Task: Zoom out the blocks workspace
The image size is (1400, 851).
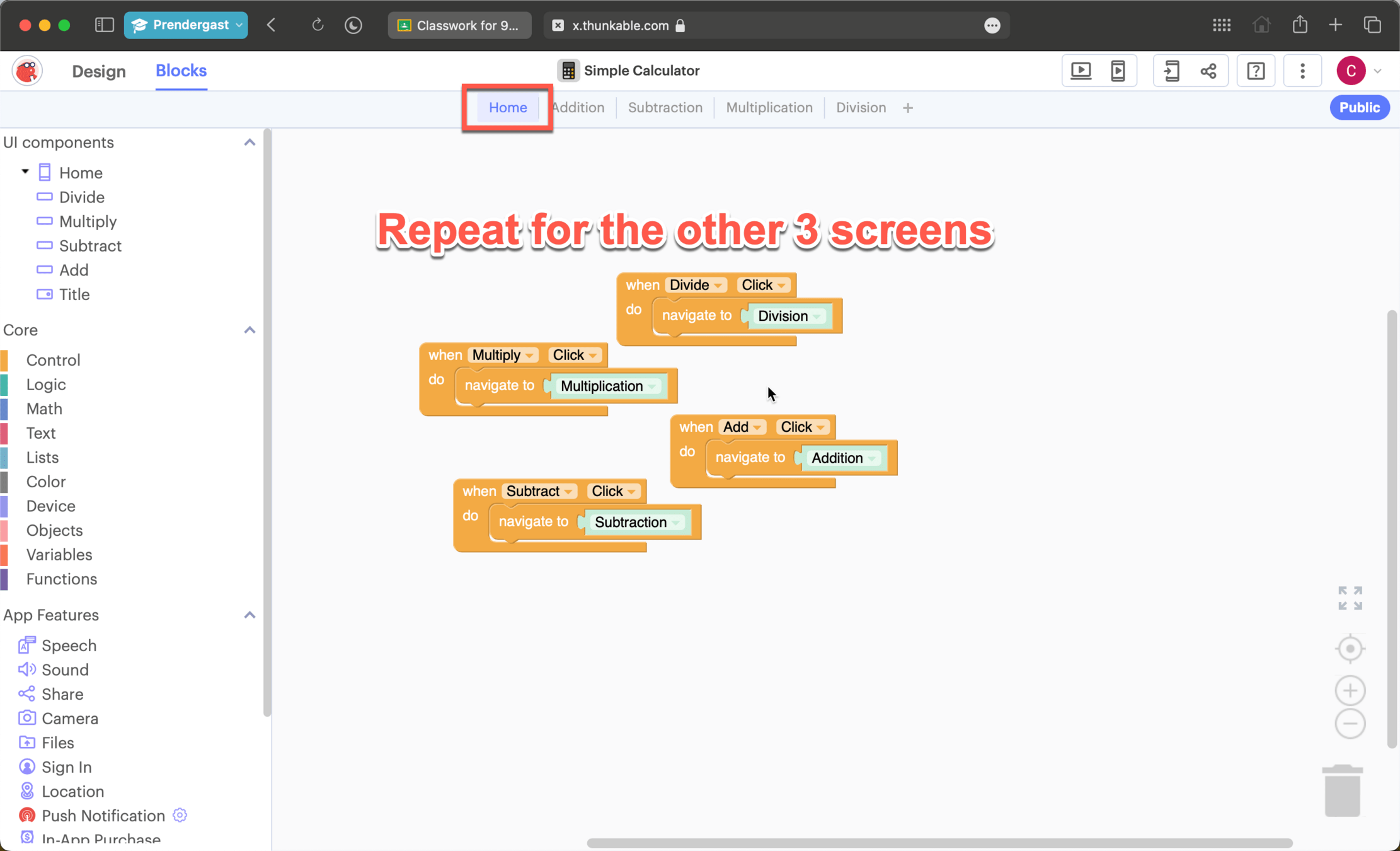Action: click(1350, 723)
